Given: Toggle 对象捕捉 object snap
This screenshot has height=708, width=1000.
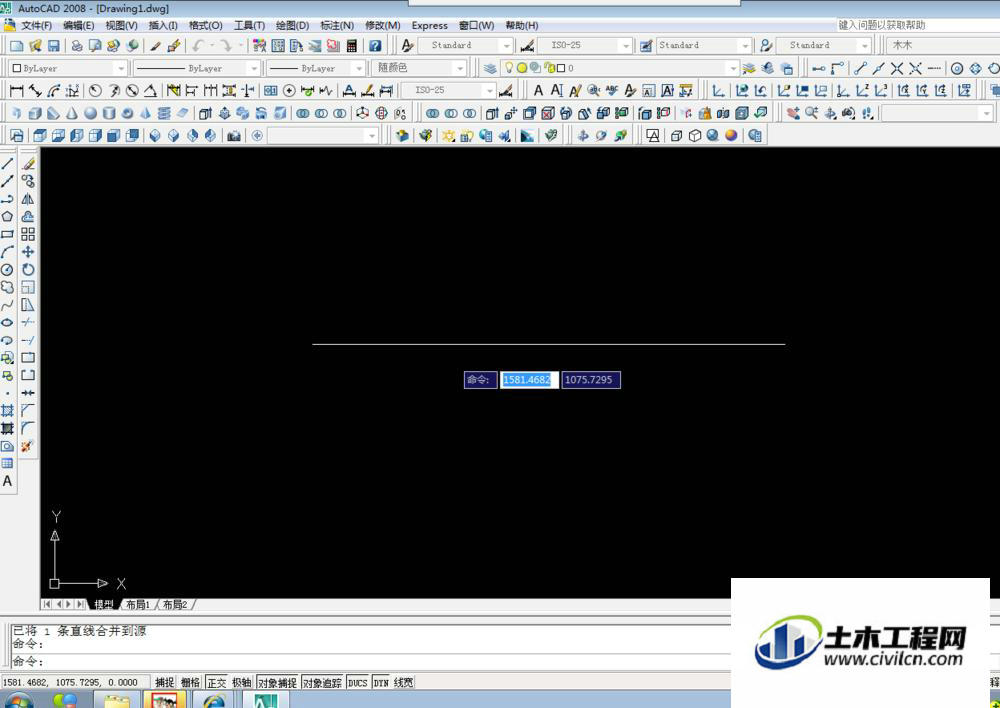Looking at the screenshot, I should (x=277, y=682).
